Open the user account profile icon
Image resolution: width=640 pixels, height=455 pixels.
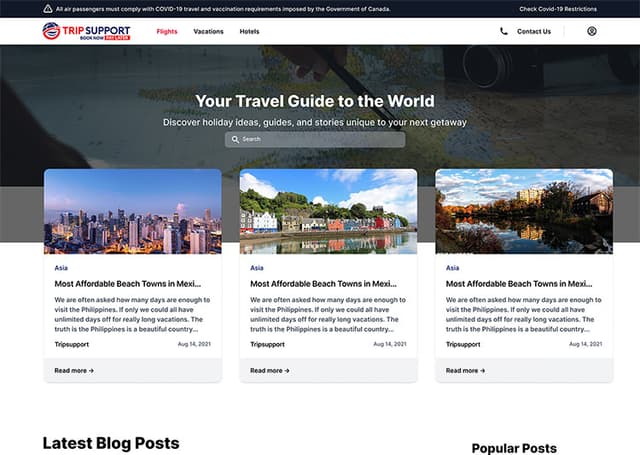coord(592,31)
